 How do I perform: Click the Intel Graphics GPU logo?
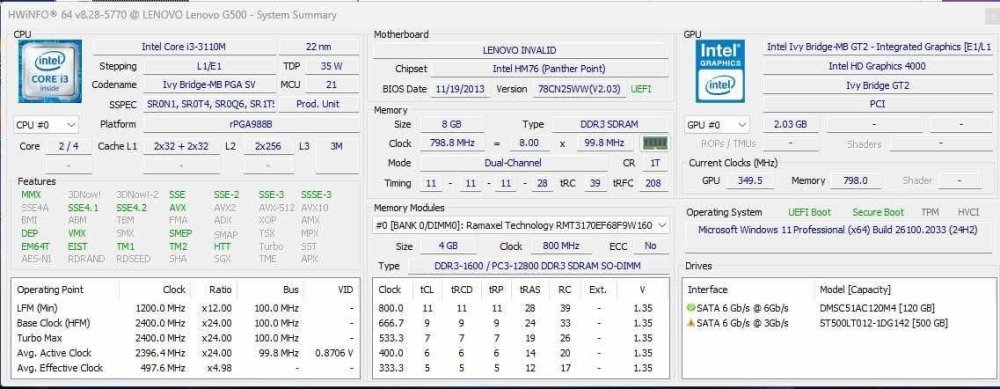pyautogui.click(x=720, y=71)
